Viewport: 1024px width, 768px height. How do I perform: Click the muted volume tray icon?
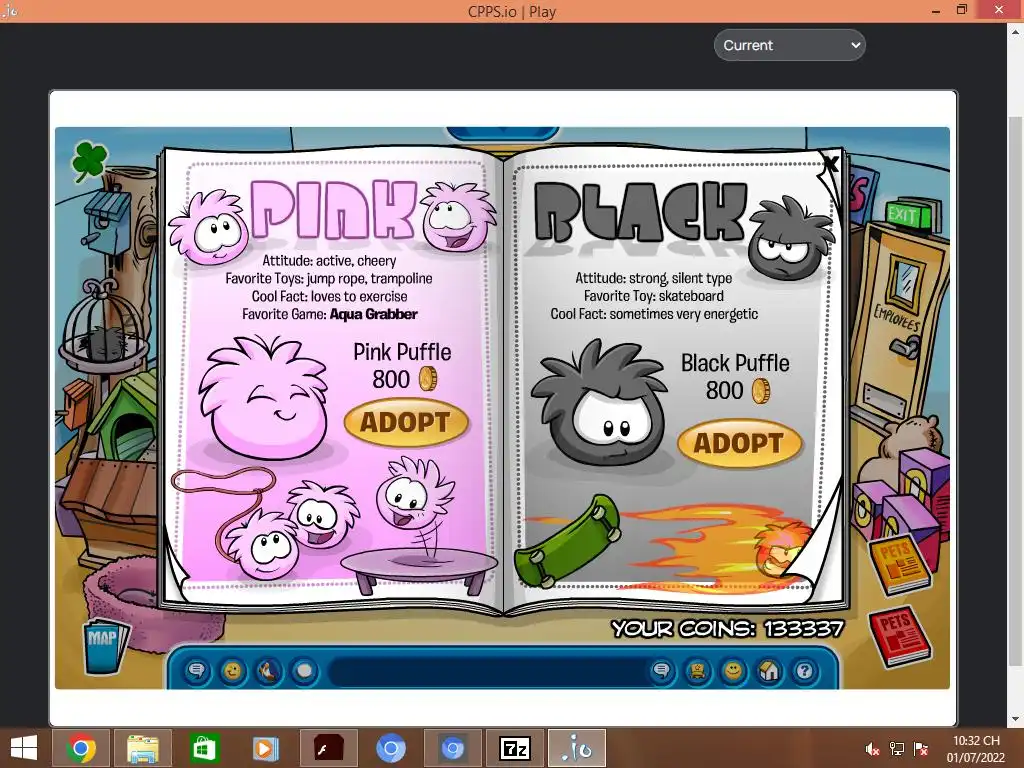871,749
